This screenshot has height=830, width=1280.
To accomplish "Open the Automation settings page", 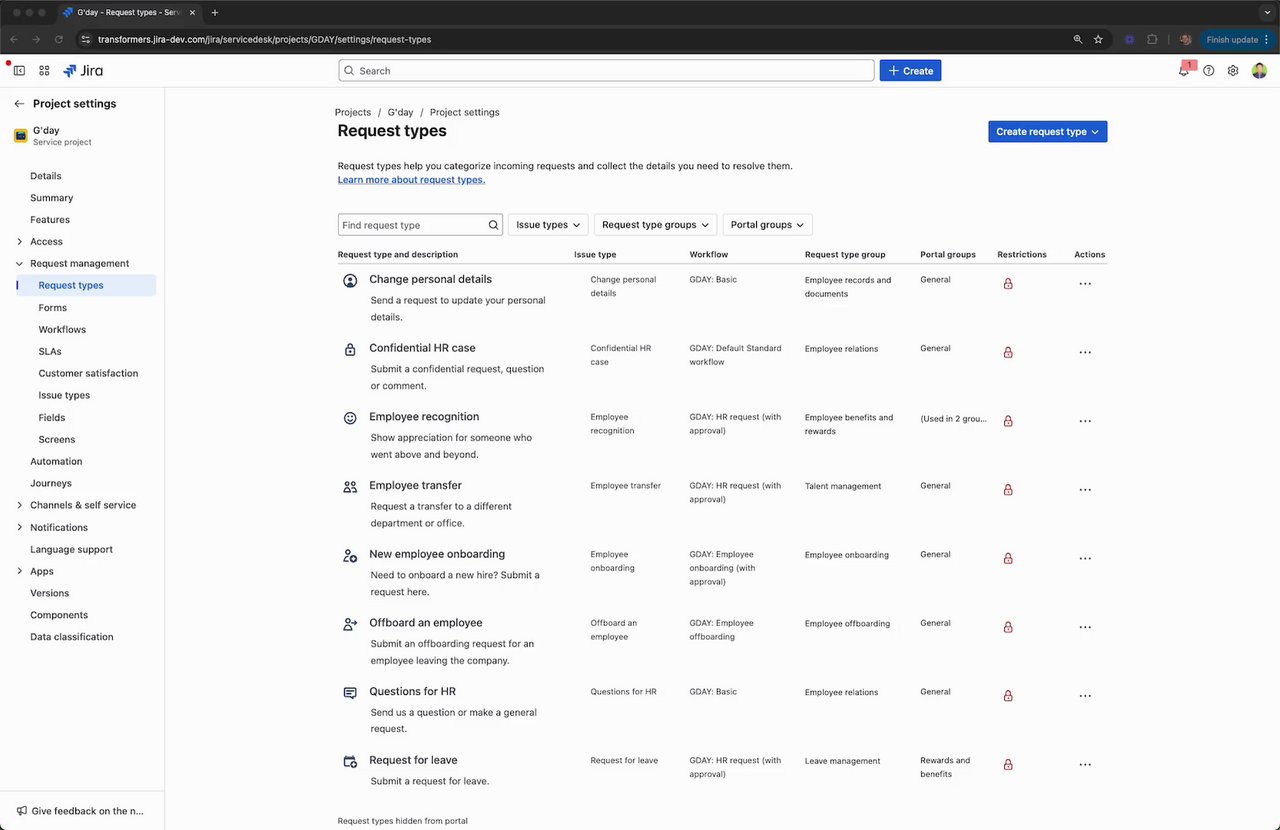I will [x=56, y=462].
